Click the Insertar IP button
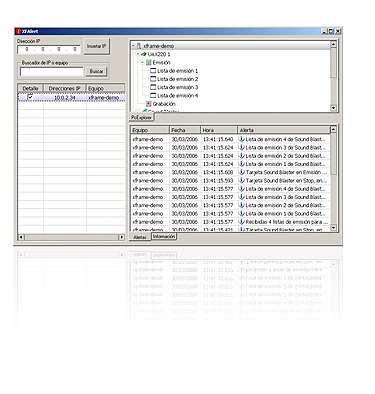The image size is (375, 394). pyautogui.click(x=96, y=46)
